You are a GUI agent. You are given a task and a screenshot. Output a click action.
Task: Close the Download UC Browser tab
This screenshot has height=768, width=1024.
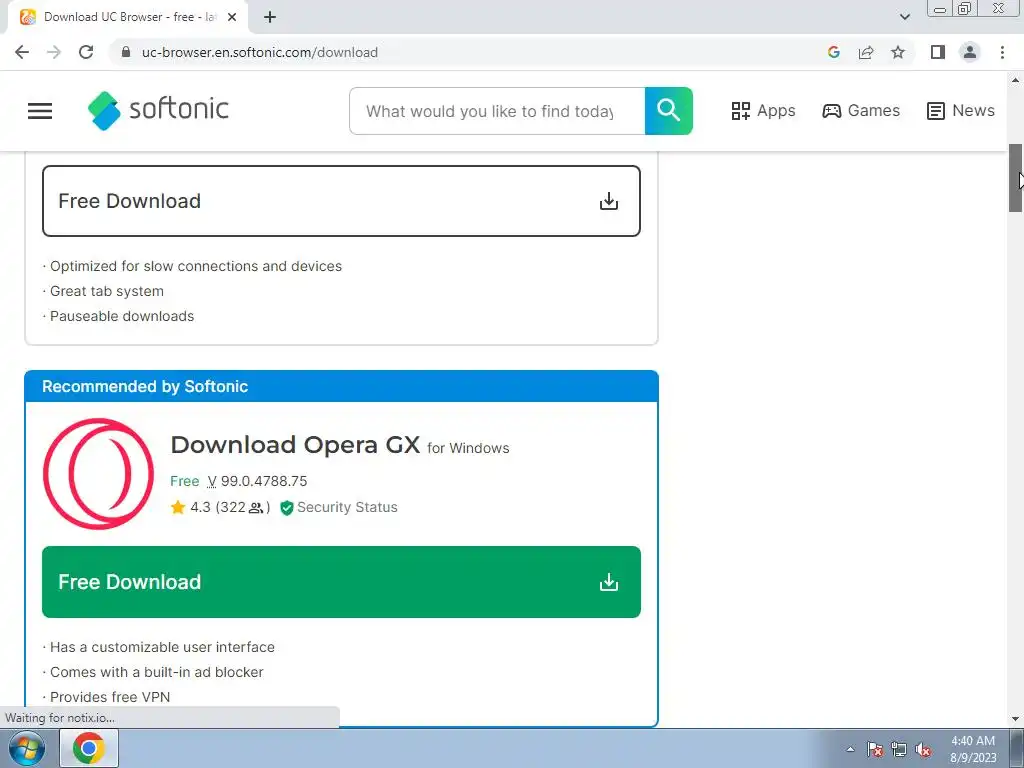click(232, 17)
